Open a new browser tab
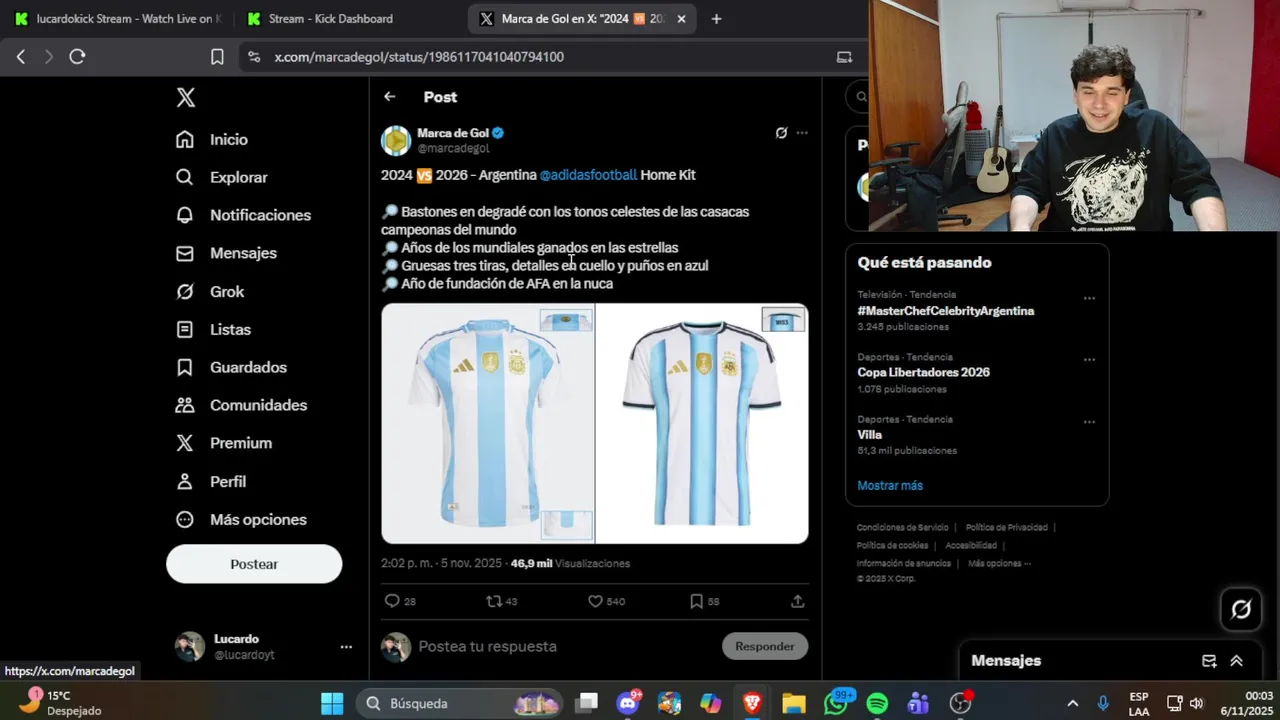Viewport: 1280px width, 720px height. (716, 19)
